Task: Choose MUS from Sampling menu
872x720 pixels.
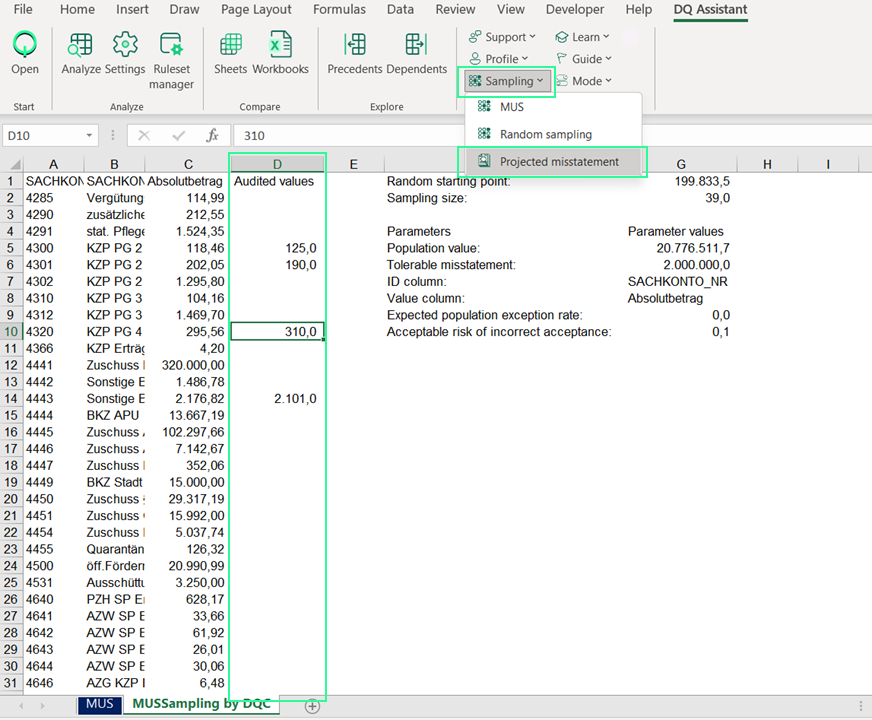Action: tap(511, 107)
